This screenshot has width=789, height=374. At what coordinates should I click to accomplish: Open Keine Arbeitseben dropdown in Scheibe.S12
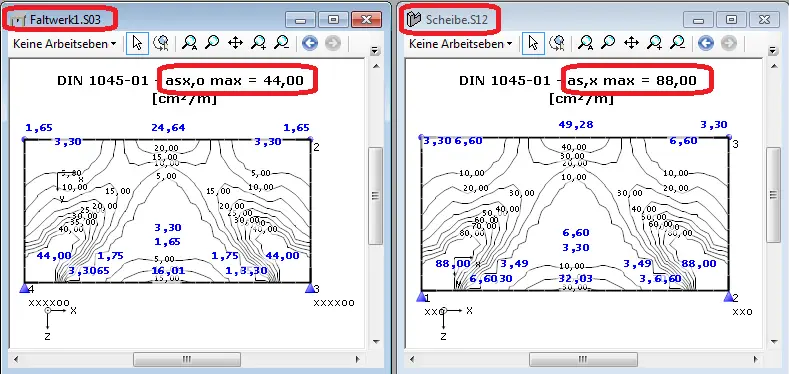[x=460, y=44]
